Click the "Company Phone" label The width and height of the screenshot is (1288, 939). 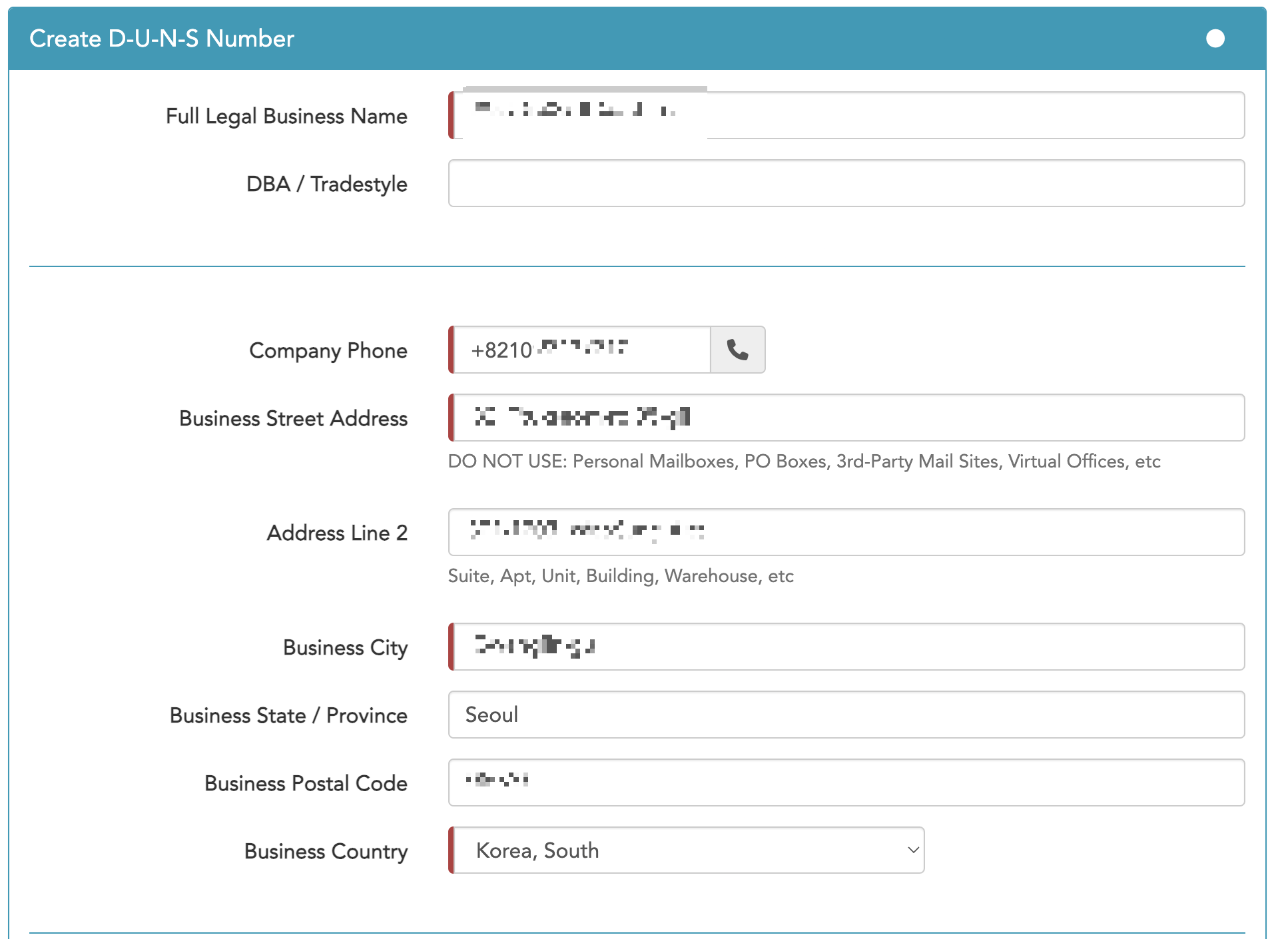click(x=328, y=351)
